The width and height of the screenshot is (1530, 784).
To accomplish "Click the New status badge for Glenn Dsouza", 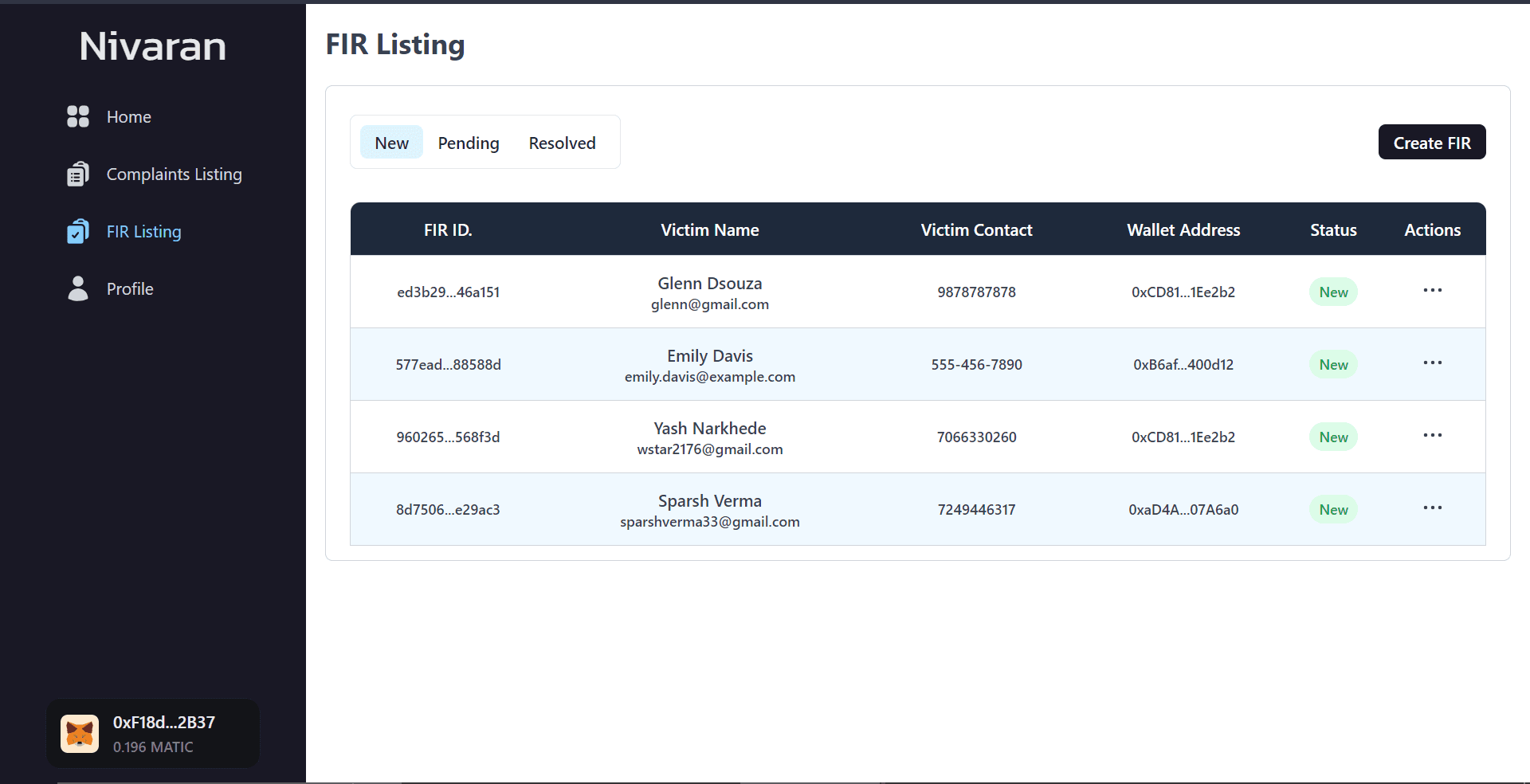I will (x=1333, y=292).
